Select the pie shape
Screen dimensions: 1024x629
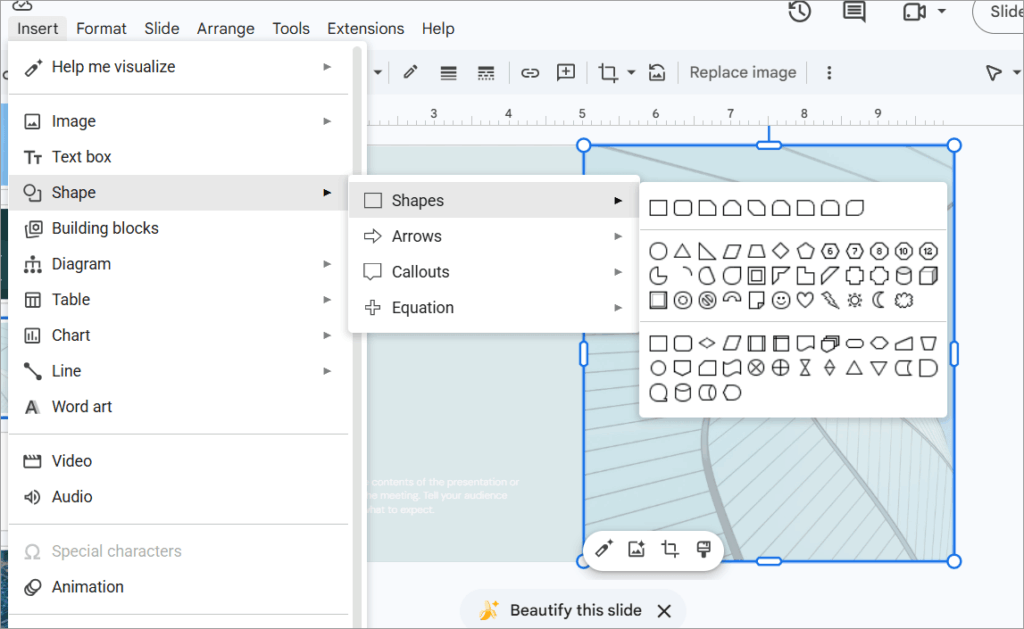tap(658, 276)
